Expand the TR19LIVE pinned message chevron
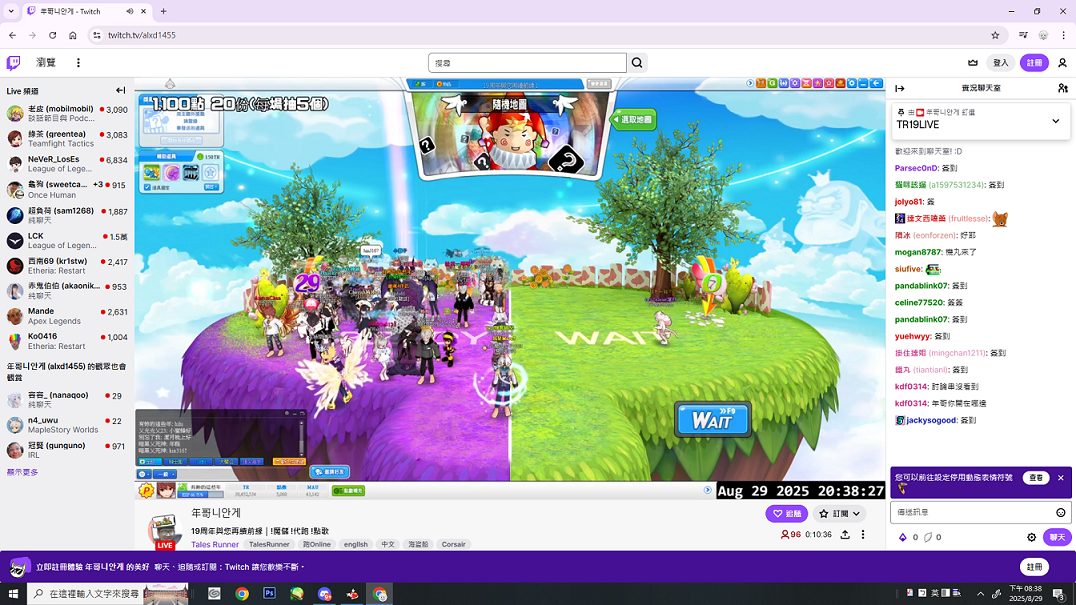This screenshot has height=605, width=1076. [x=1055, y=121]
